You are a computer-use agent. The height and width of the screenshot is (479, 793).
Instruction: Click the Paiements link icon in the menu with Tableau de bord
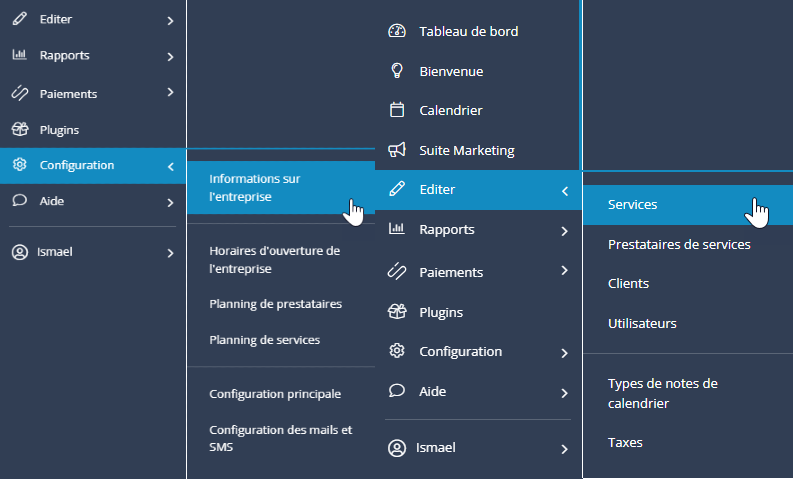point(397,271)
